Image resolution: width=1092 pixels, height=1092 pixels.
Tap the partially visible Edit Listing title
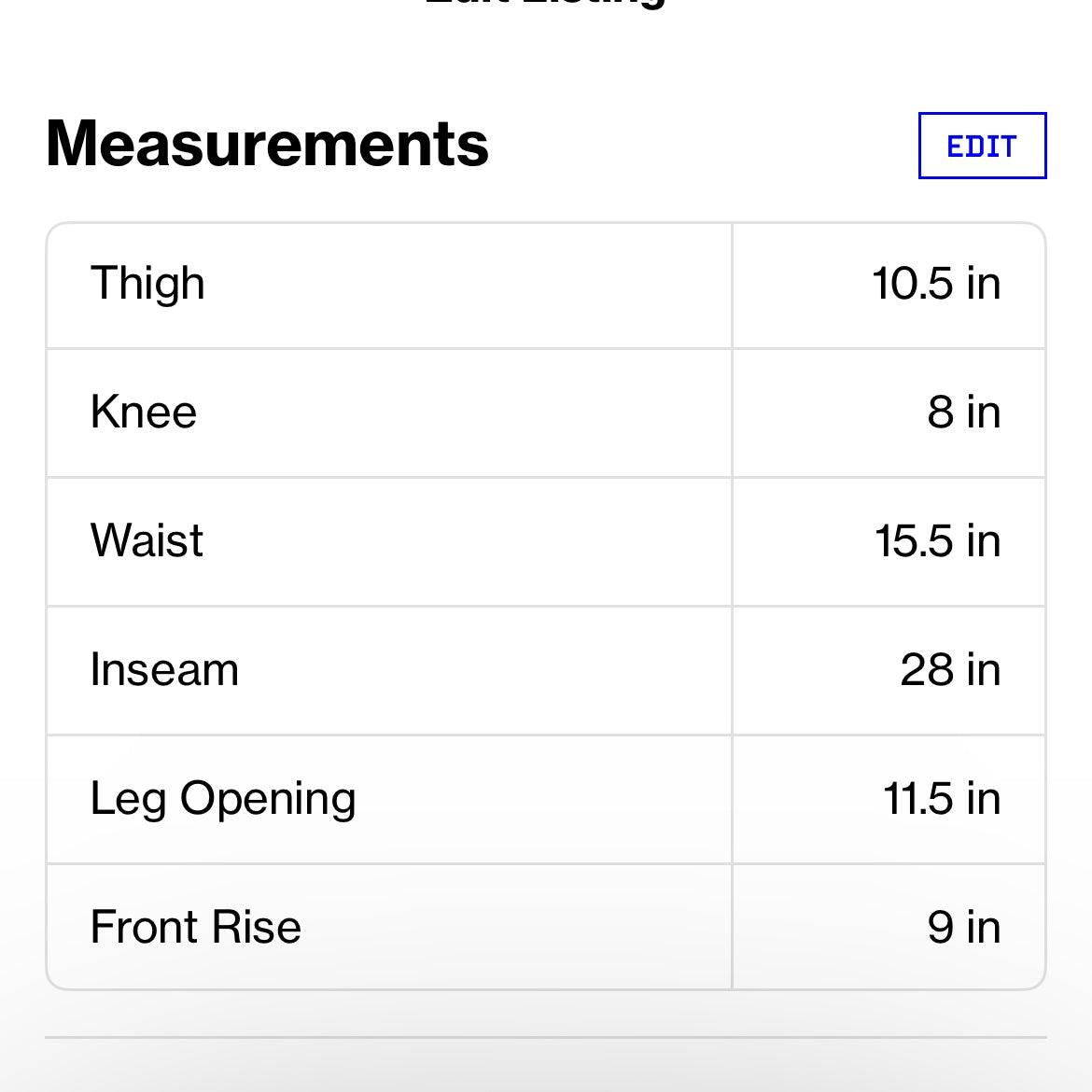click(x=545, y=4)
